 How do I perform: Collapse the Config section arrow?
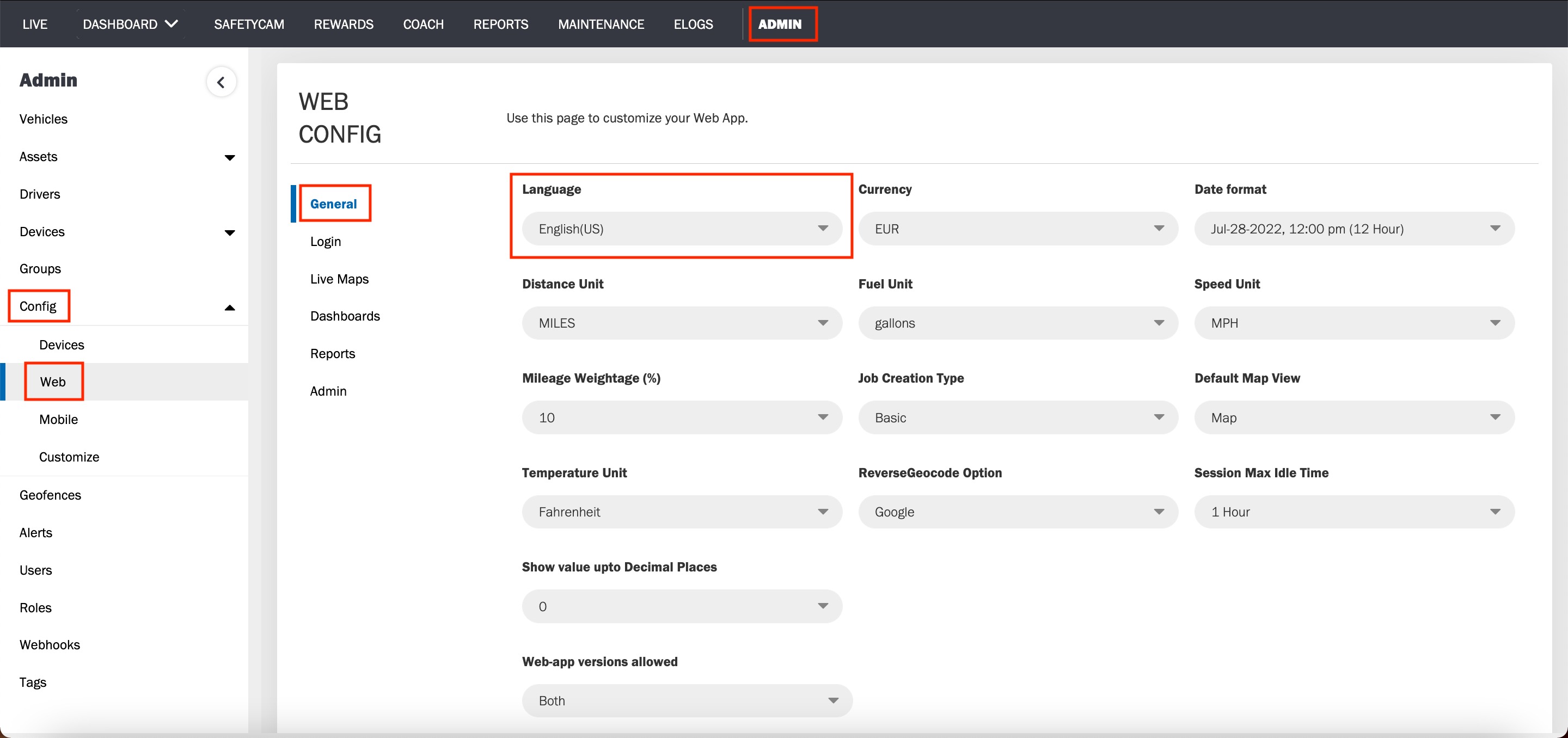point(229,307)
